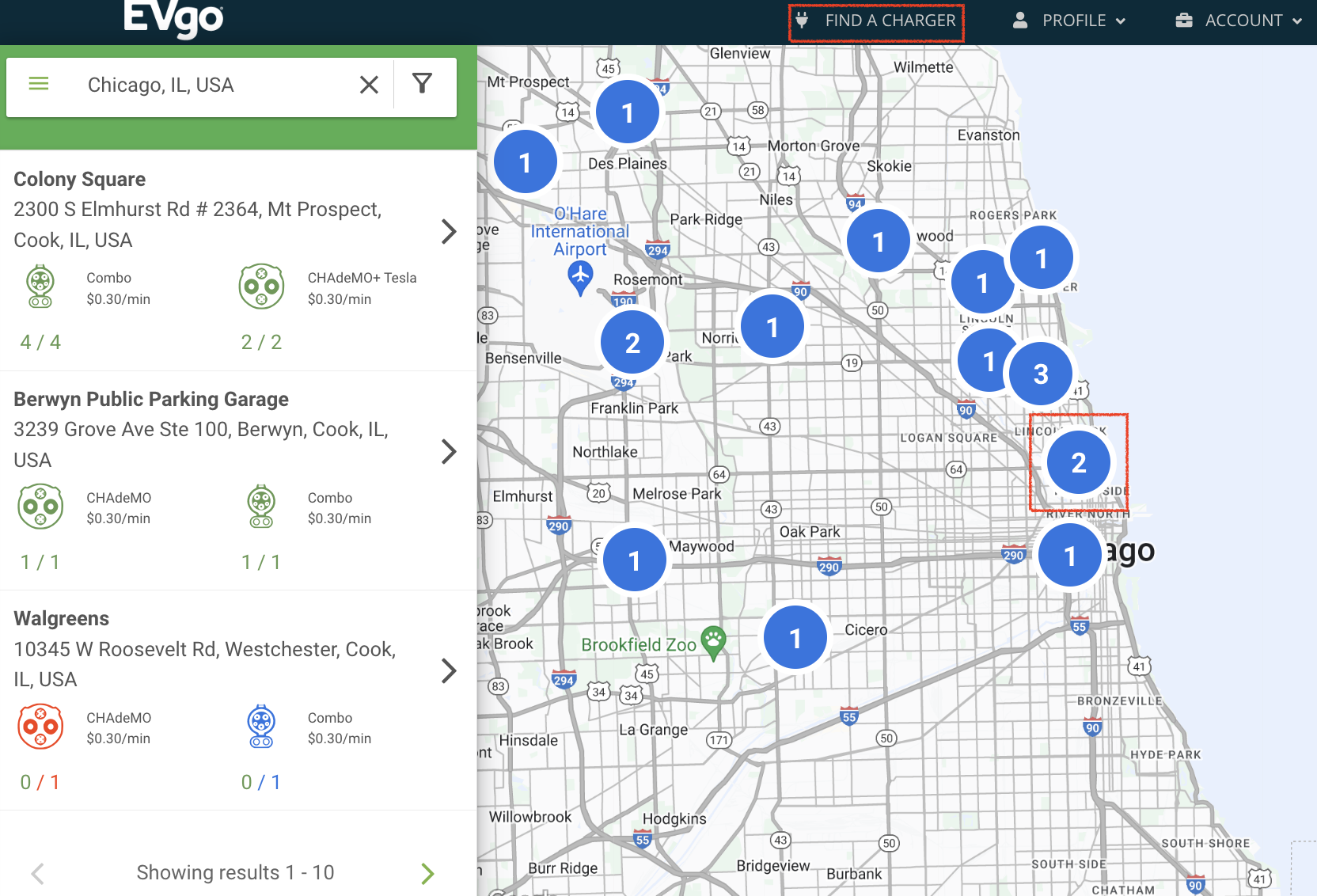
Task: Click cluster marker labeled 3
Action: tap(1041, 374)
